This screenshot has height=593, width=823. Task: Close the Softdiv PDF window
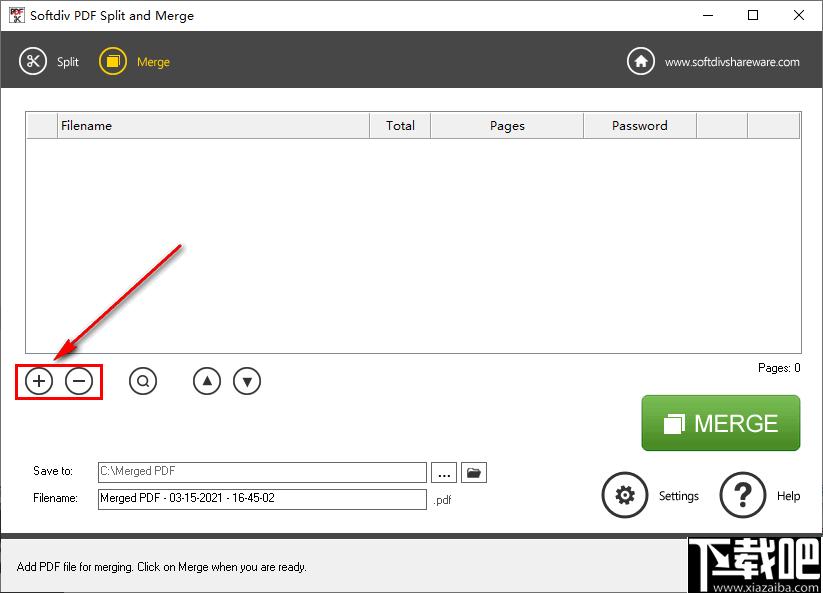798,15
